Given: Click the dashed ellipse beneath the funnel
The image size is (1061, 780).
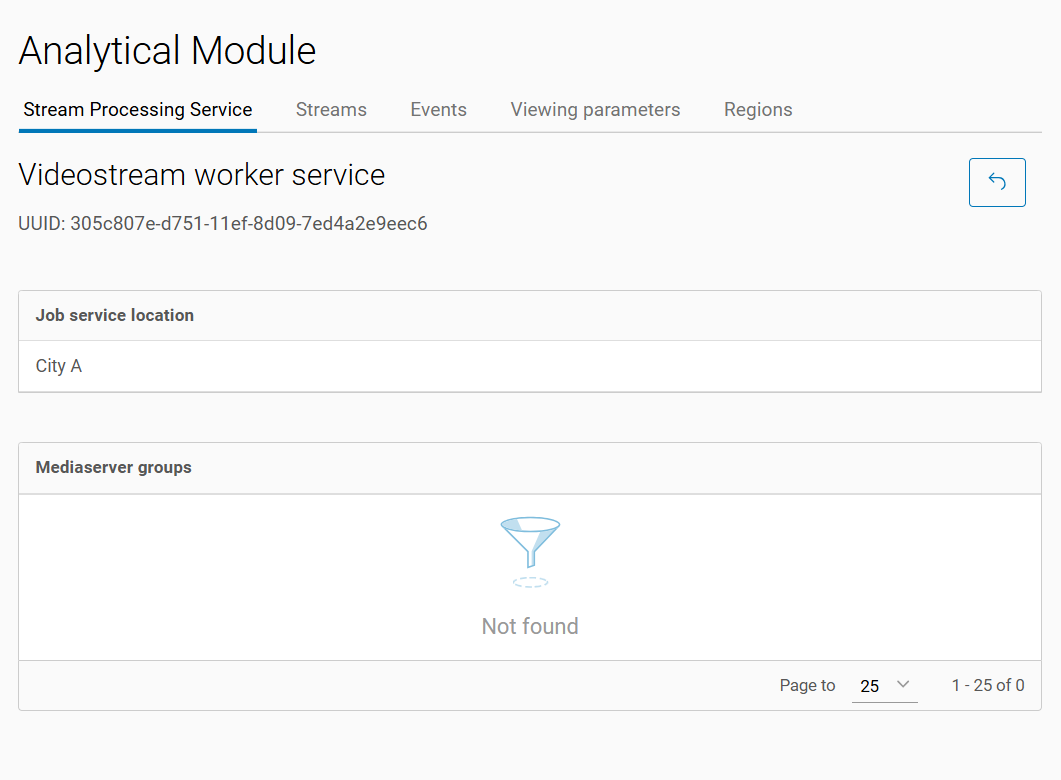Looking at the screenshot, I should click(530, 581).
